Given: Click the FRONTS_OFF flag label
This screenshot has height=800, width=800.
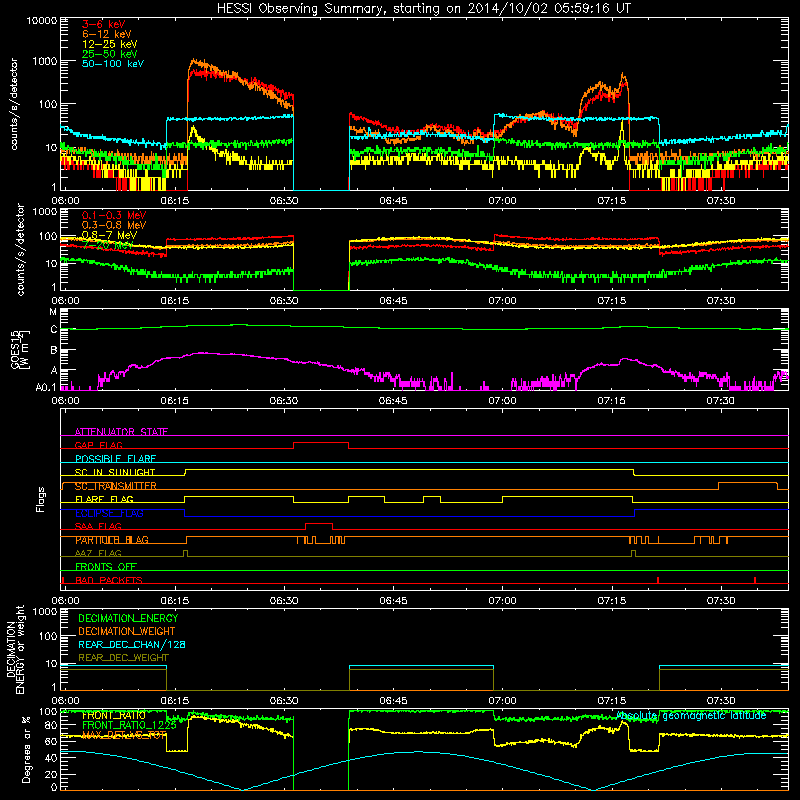Looking at the screenshot, I should (106, 566).
